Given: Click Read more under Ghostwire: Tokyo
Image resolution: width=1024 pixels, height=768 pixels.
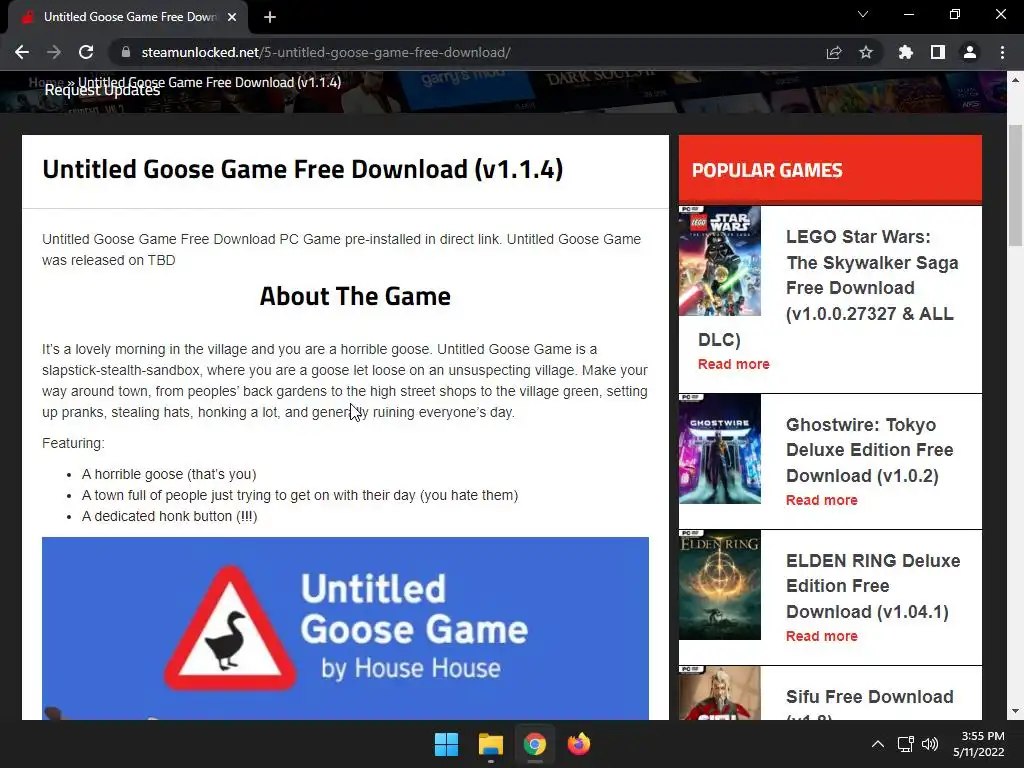Looking at the screenshot, I should click(822, 500).
